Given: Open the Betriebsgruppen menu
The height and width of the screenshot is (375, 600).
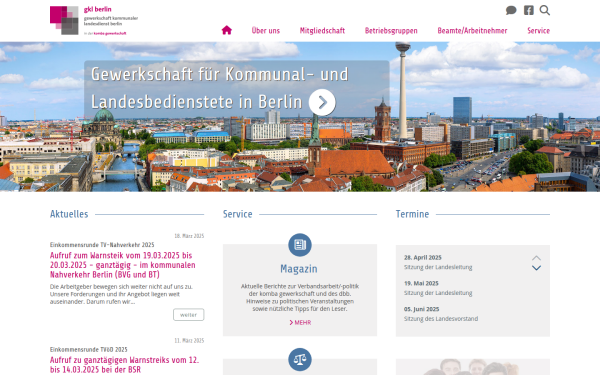Looking at the screenshot, I should (391, 31).
